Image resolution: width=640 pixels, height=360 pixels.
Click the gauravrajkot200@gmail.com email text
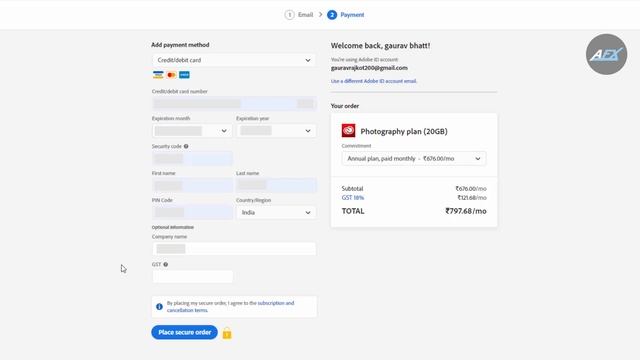(x=369, y=68)
